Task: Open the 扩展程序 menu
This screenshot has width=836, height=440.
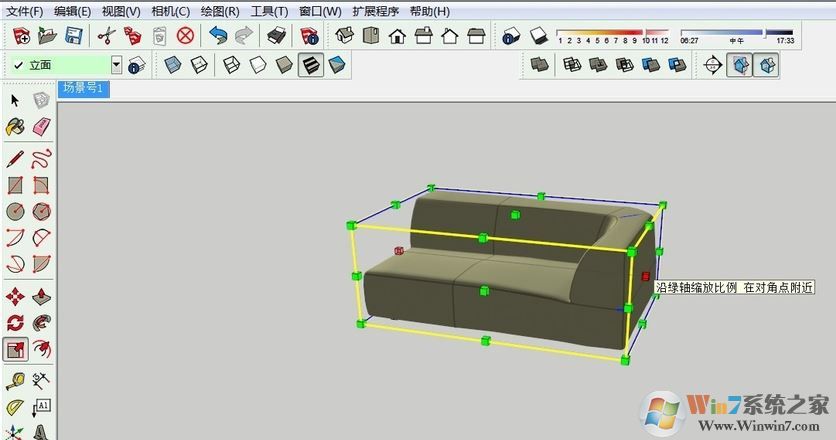Action: click(376, 11)
